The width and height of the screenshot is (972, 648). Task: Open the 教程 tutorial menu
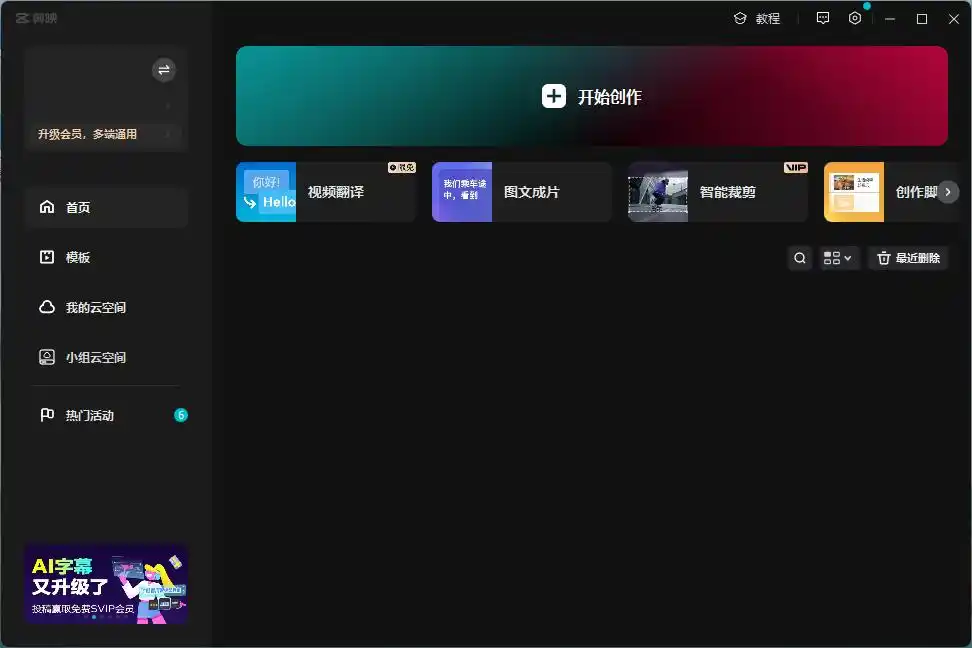pos(757,18)
